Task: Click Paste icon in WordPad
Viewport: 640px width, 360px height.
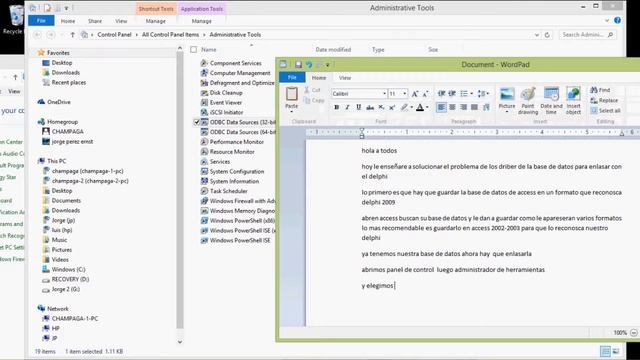Action: [291, 94]
